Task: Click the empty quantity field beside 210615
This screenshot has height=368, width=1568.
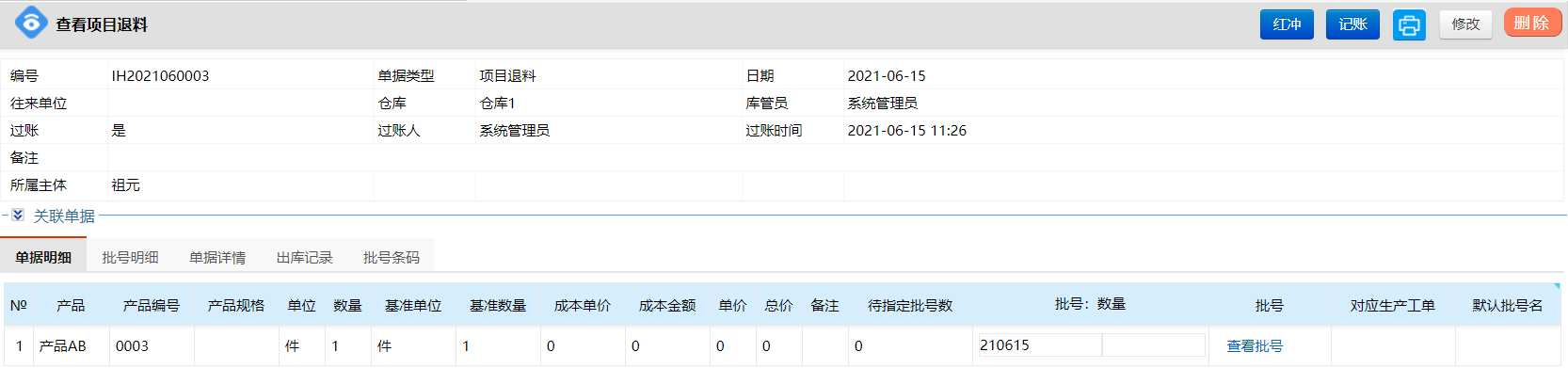Action: 1154,345
